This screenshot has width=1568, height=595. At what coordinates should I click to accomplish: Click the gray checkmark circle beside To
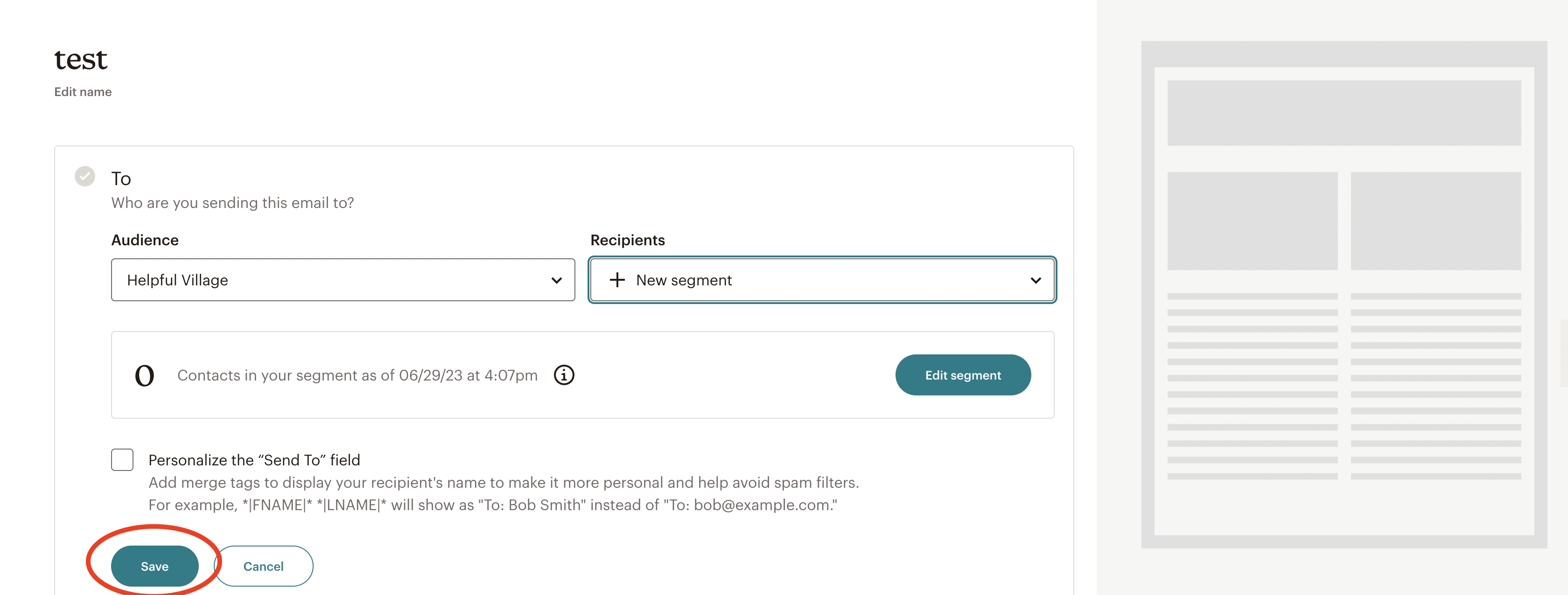(x=84, y=177)
